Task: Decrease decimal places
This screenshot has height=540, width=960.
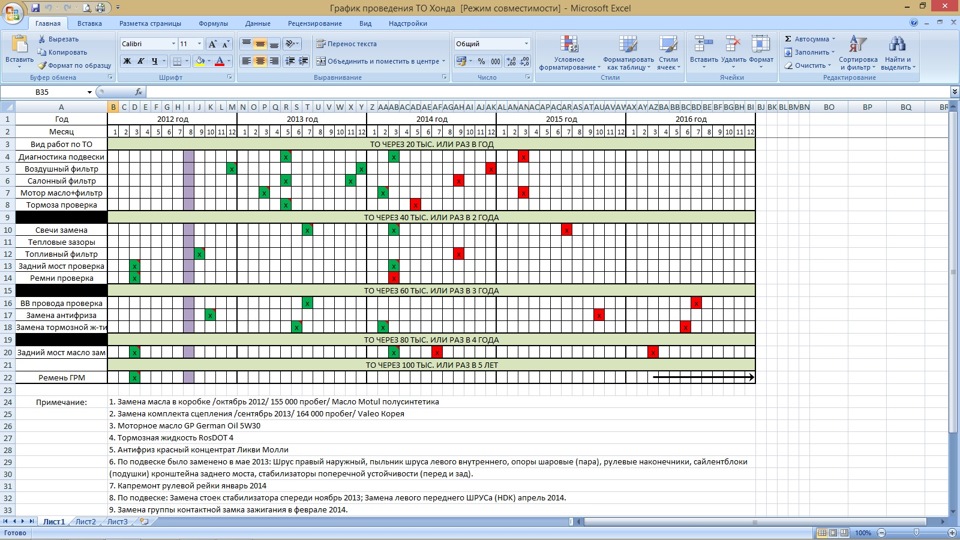Action: tap(525, 61)
